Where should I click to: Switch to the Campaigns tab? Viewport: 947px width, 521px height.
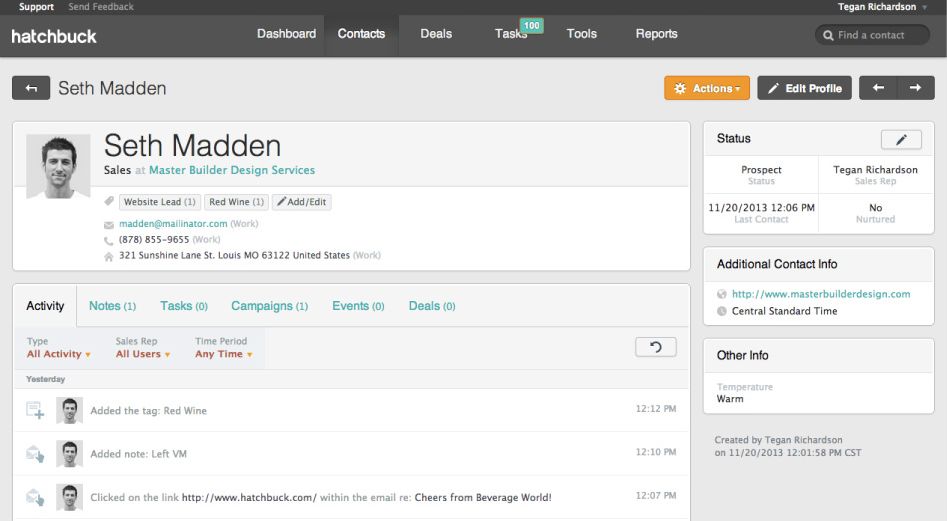tap(269, 306)
